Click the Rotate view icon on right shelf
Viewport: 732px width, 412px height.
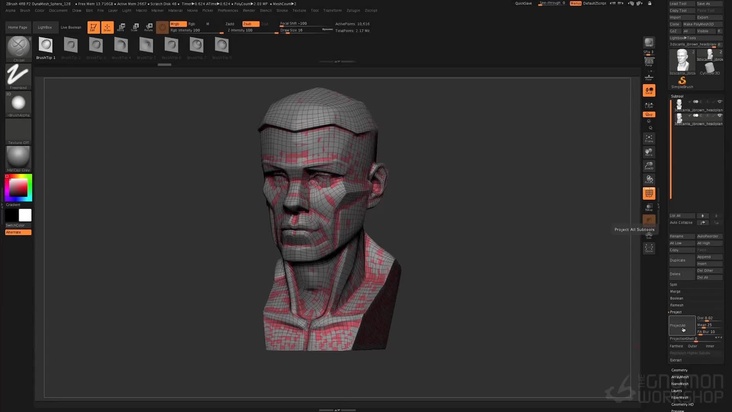coord(649,179)
